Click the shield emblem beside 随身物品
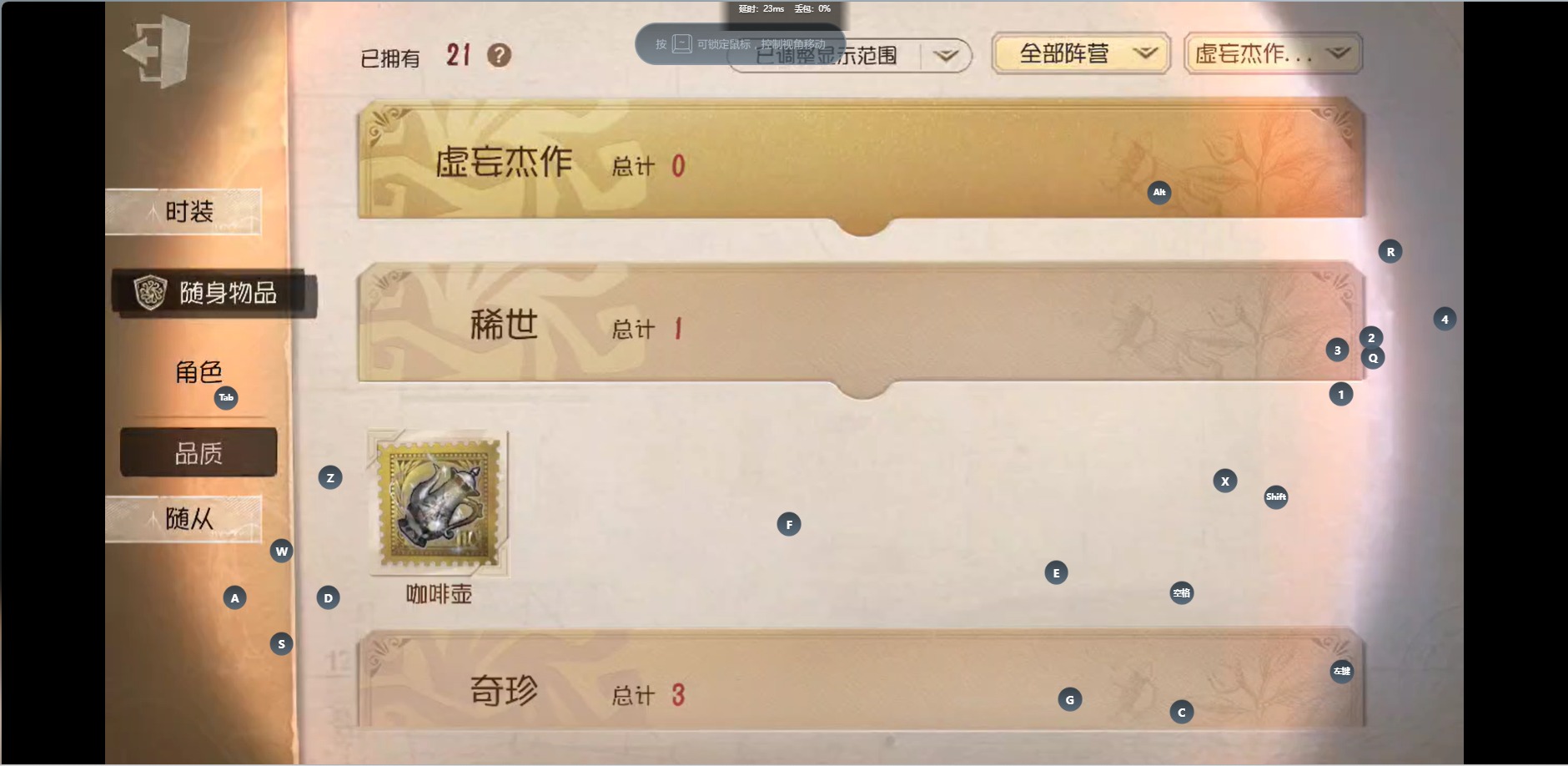 click(150, 293)
